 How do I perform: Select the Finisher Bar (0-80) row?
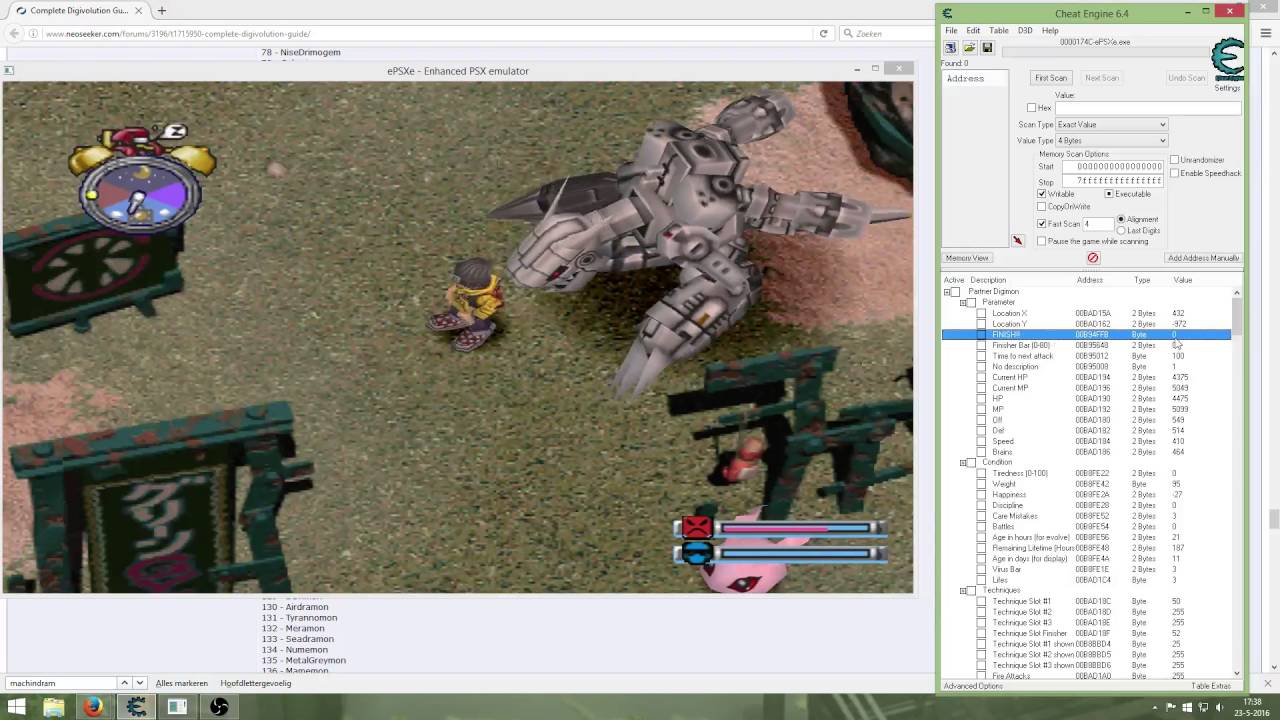(x=1087, y=345)
